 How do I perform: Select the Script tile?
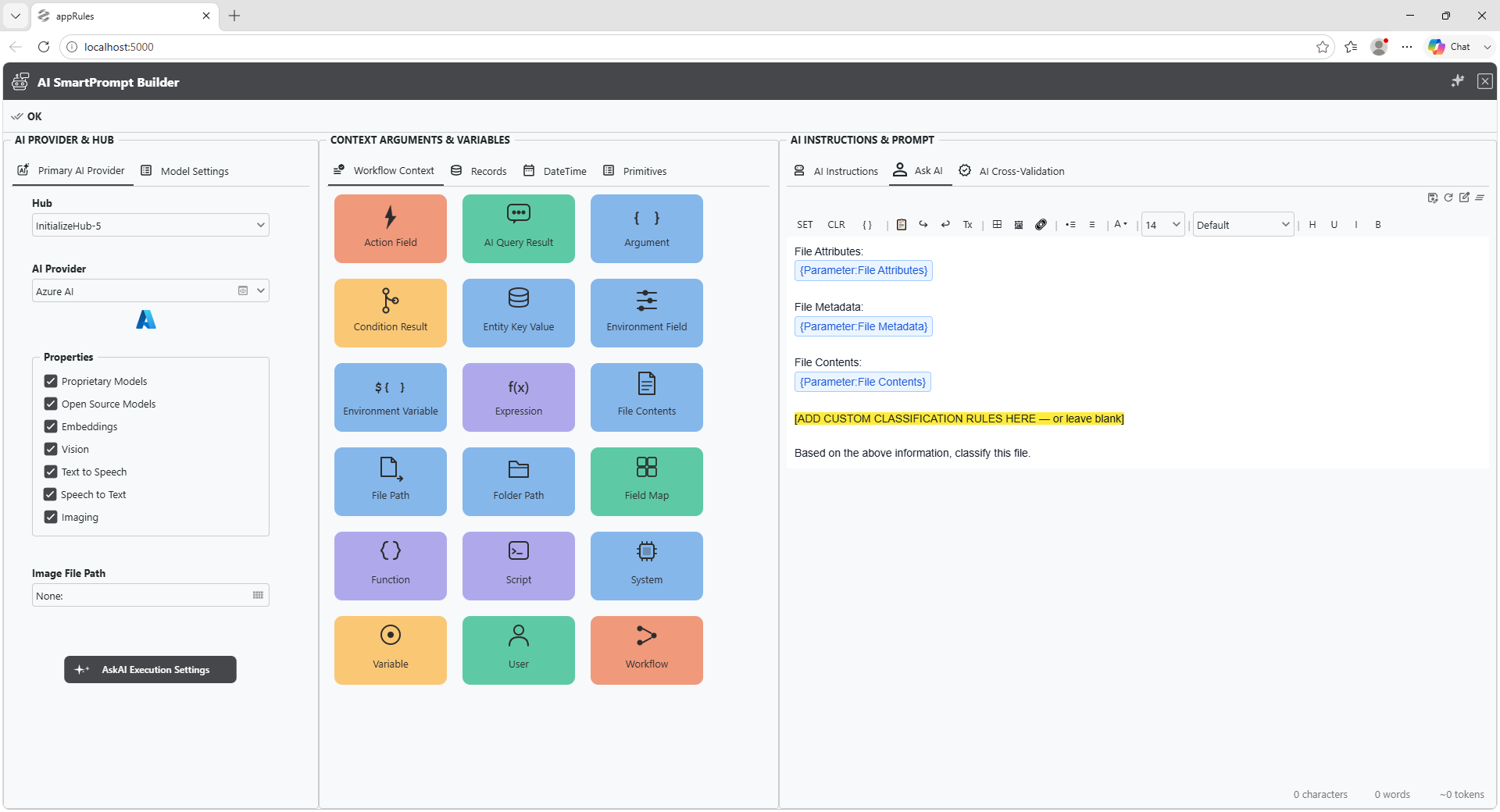[519, 566]
